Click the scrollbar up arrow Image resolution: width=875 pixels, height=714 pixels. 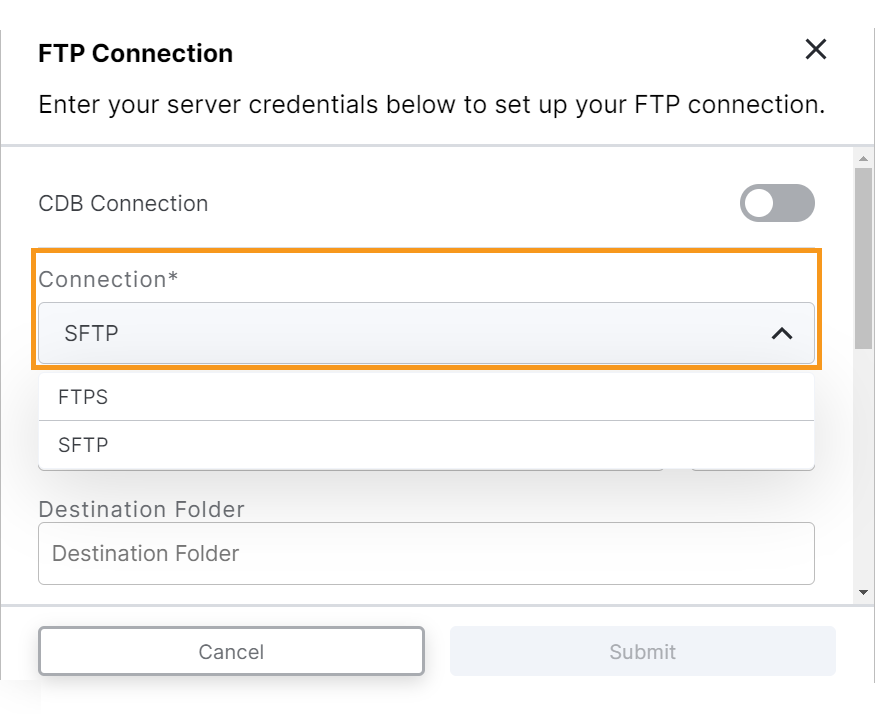click(x=864, y=159)
